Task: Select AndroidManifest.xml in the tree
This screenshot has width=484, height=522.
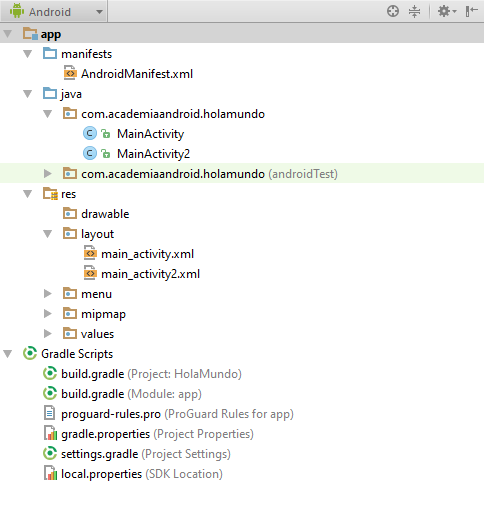Action: point(137,74)
